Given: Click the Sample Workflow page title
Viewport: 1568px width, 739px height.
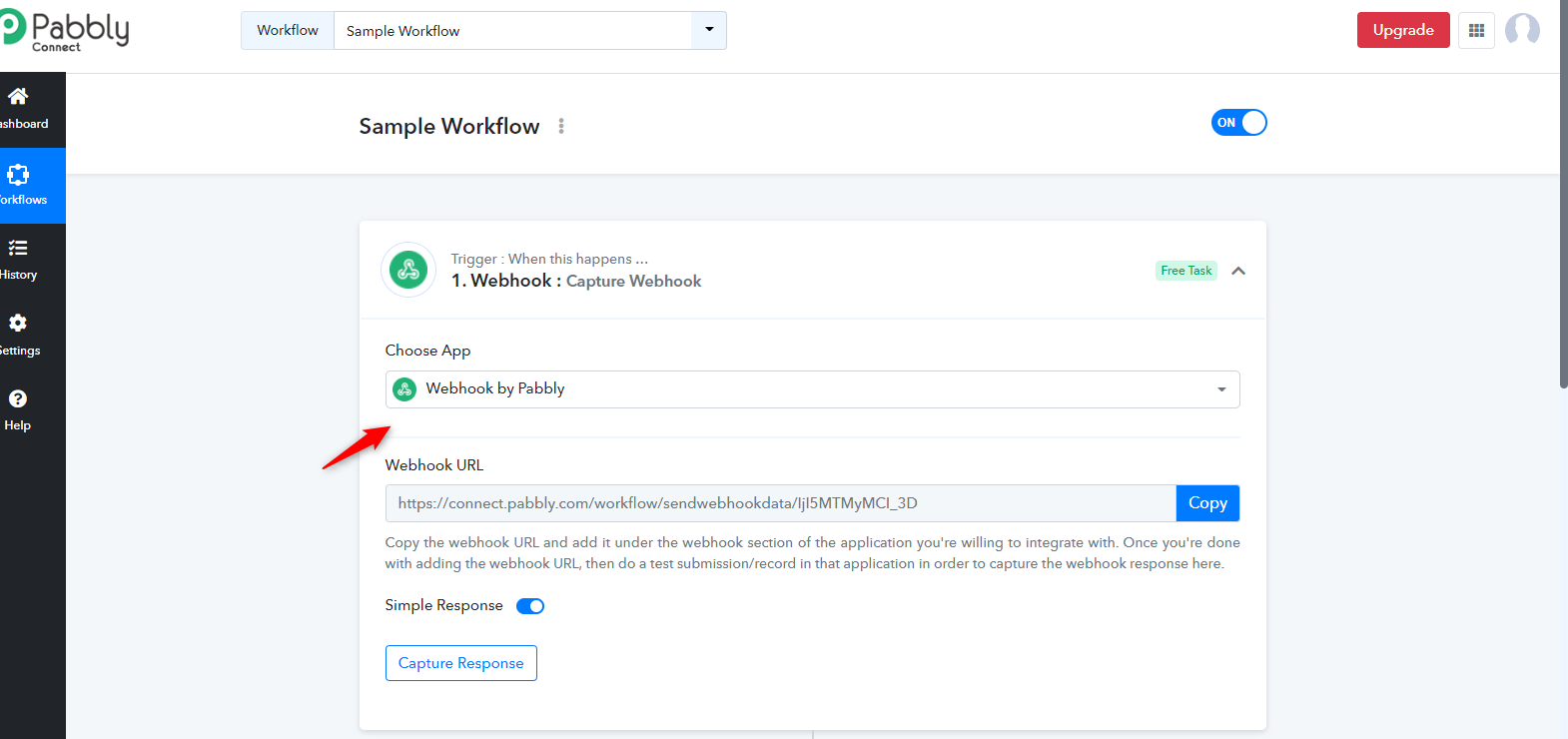Looking at the screenshot, I should [x=449, y=126].
